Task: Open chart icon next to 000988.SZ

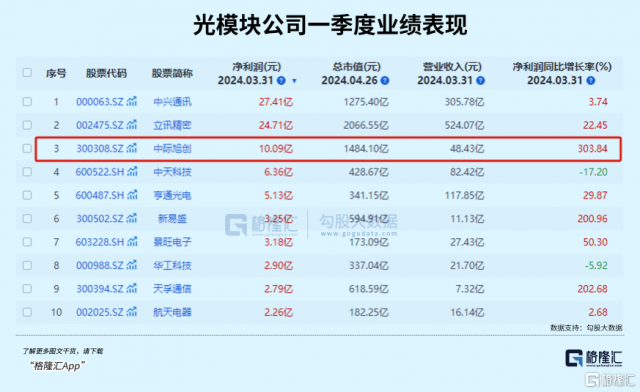Action: (131, 265)
